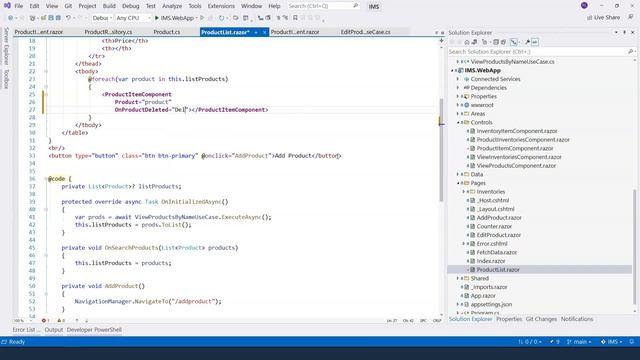This screenshot has height=360, width=640.
Task: Click the Home icon in Solution Explorer
Action: (x=467, y=42)
